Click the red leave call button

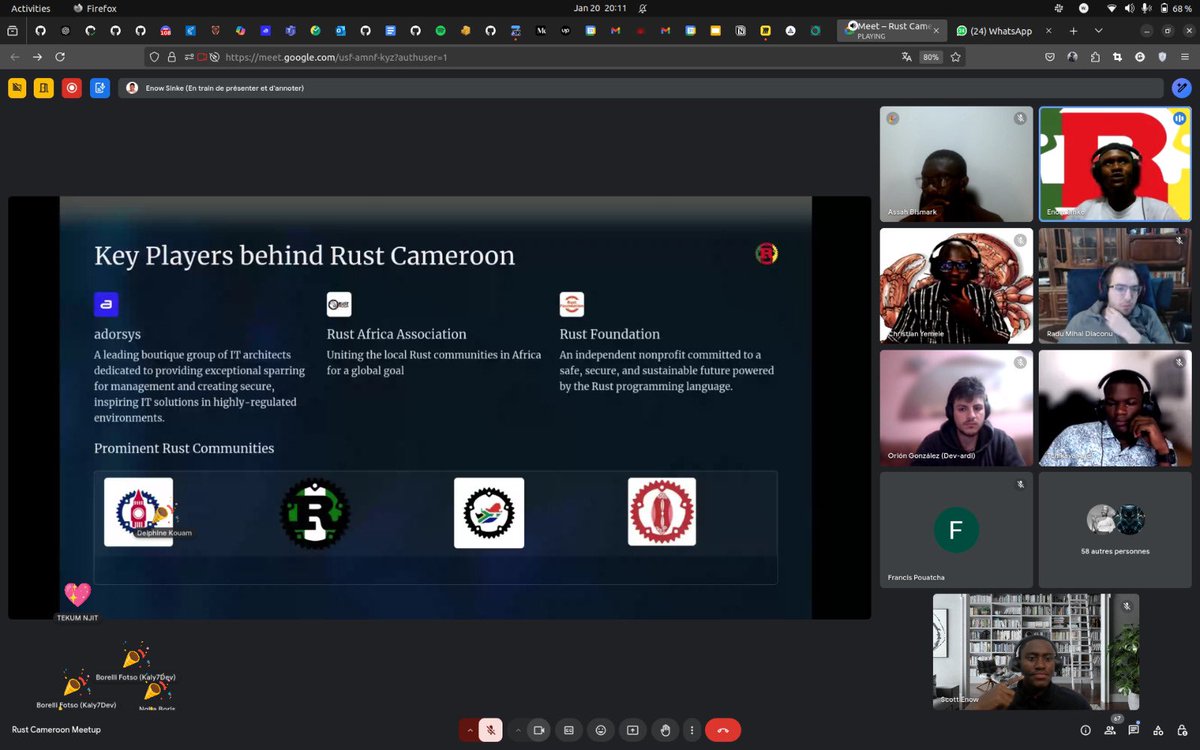click(x=723, y=730)
